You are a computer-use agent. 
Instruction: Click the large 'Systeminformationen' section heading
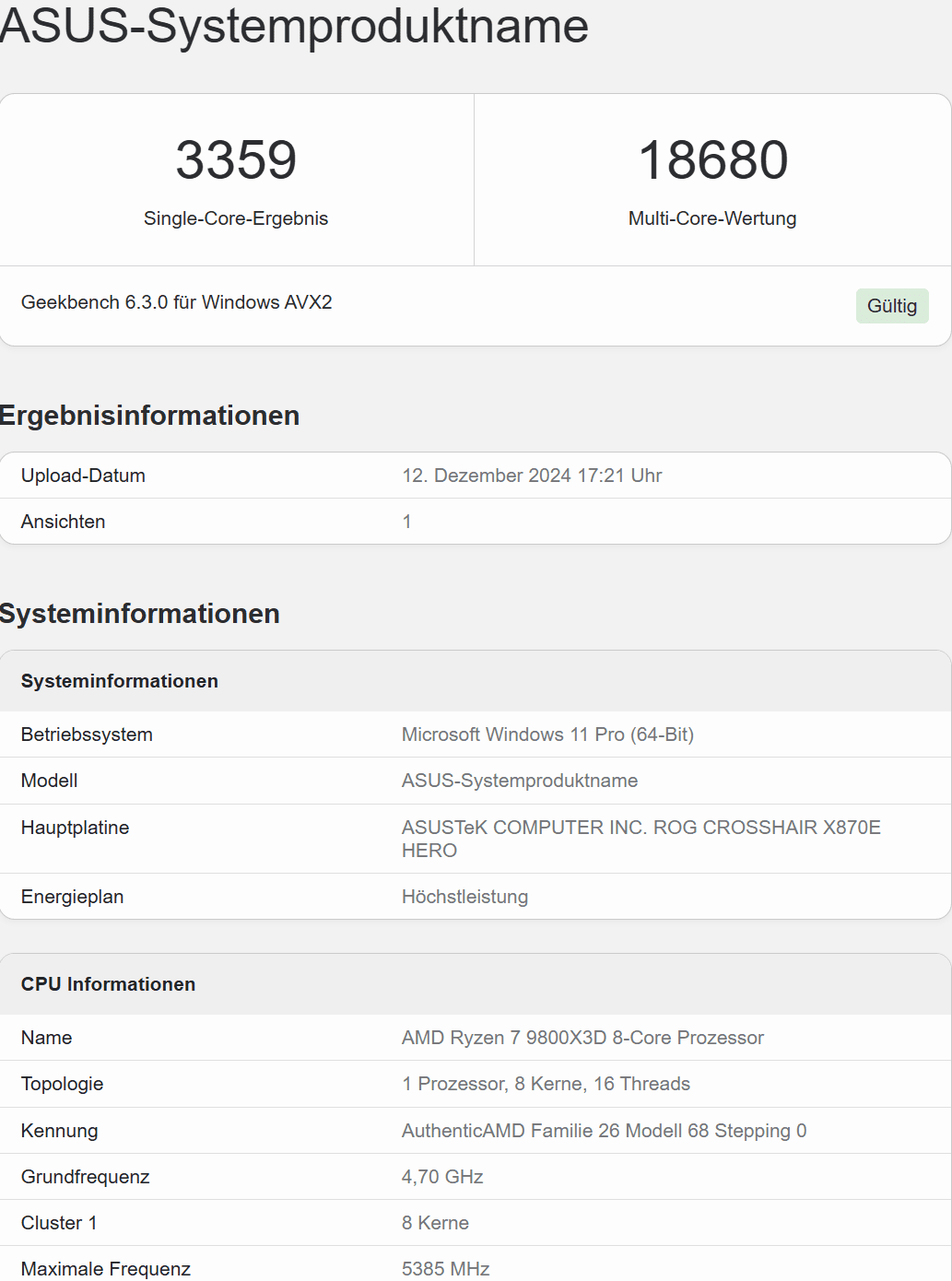[x=140, y=614]
